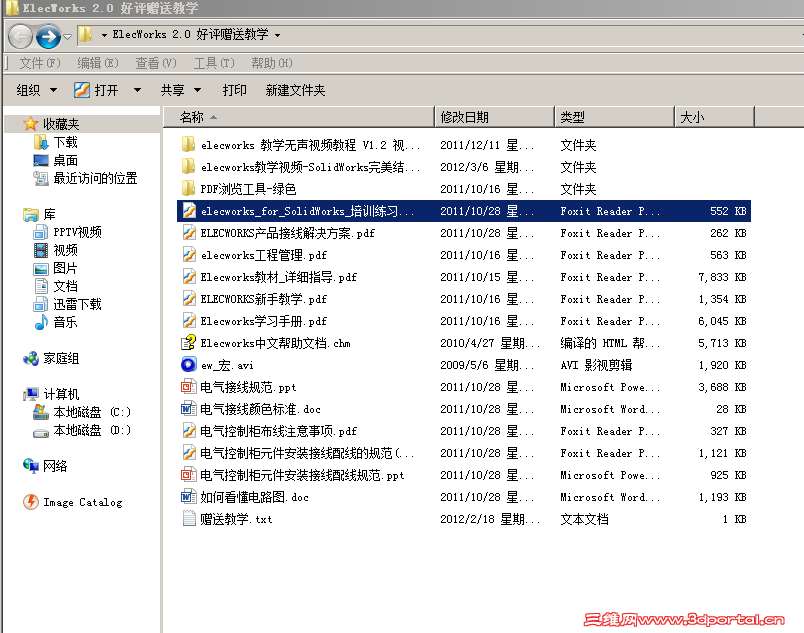Open the PPTV视频 library
This screenshot has width=804, height=633.
click(68, 232)
